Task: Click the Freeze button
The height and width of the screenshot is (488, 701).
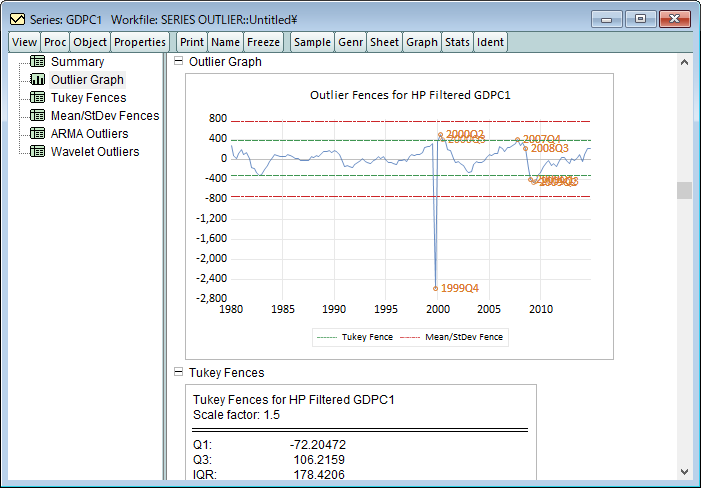Action: (263, 42)
